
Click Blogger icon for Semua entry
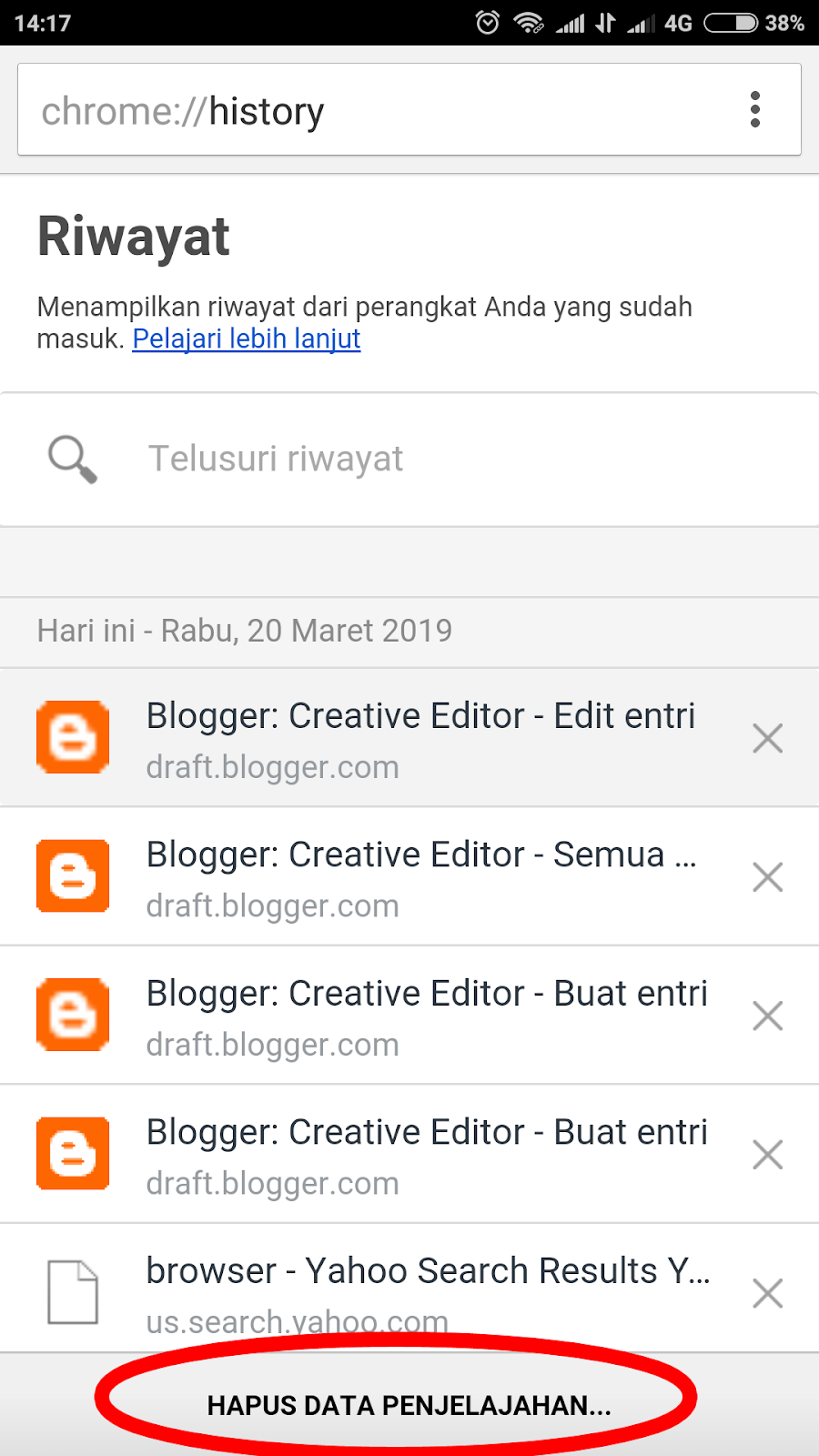pyautogui.click(x=73, y=875)
